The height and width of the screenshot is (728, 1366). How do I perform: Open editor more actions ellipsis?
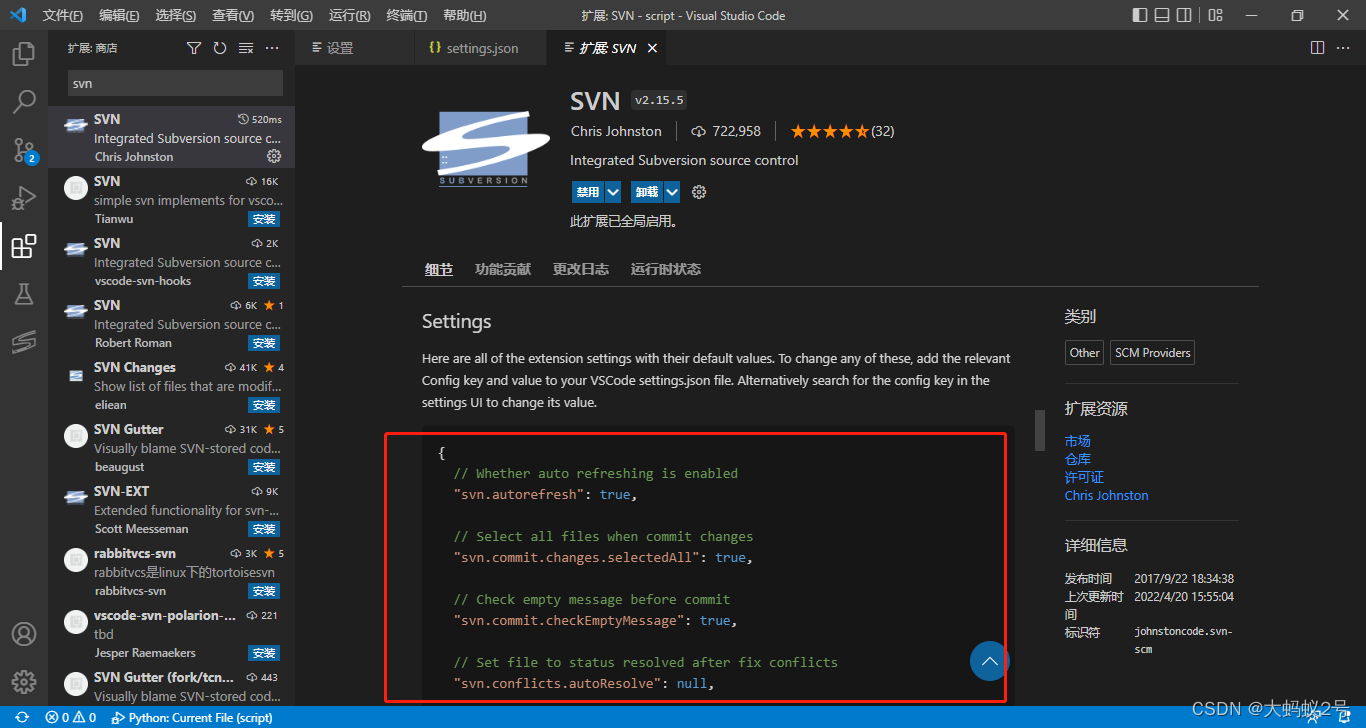pos(1343,48)
